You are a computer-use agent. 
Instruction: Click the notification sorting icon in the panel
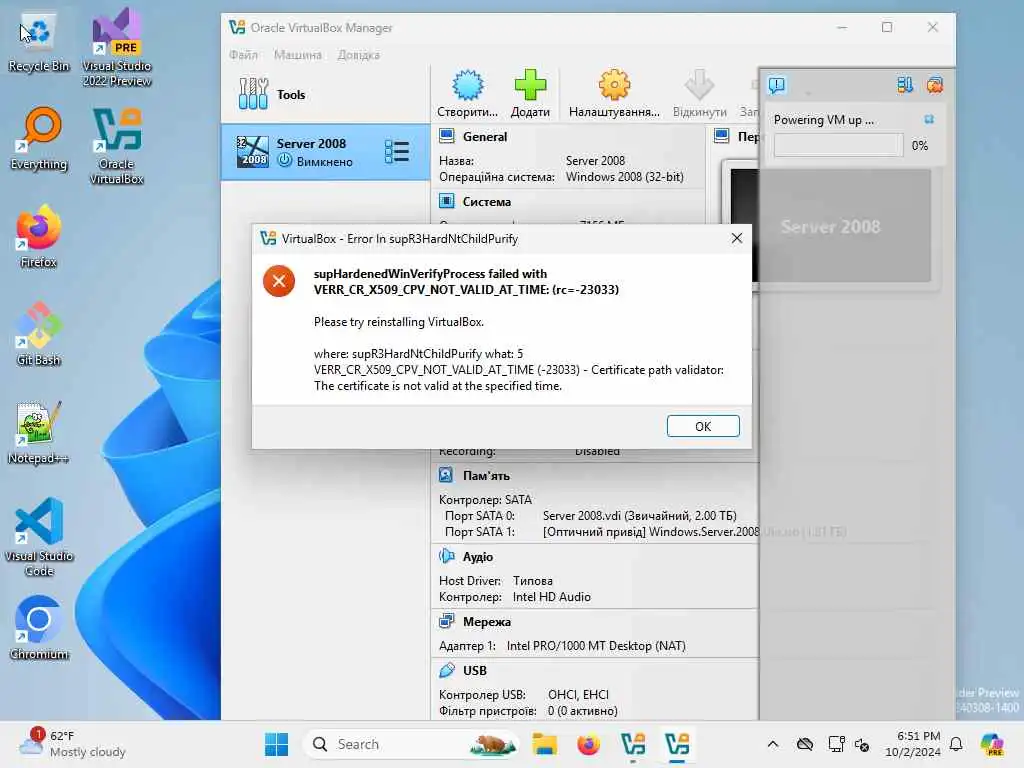[x=905, y=85]
